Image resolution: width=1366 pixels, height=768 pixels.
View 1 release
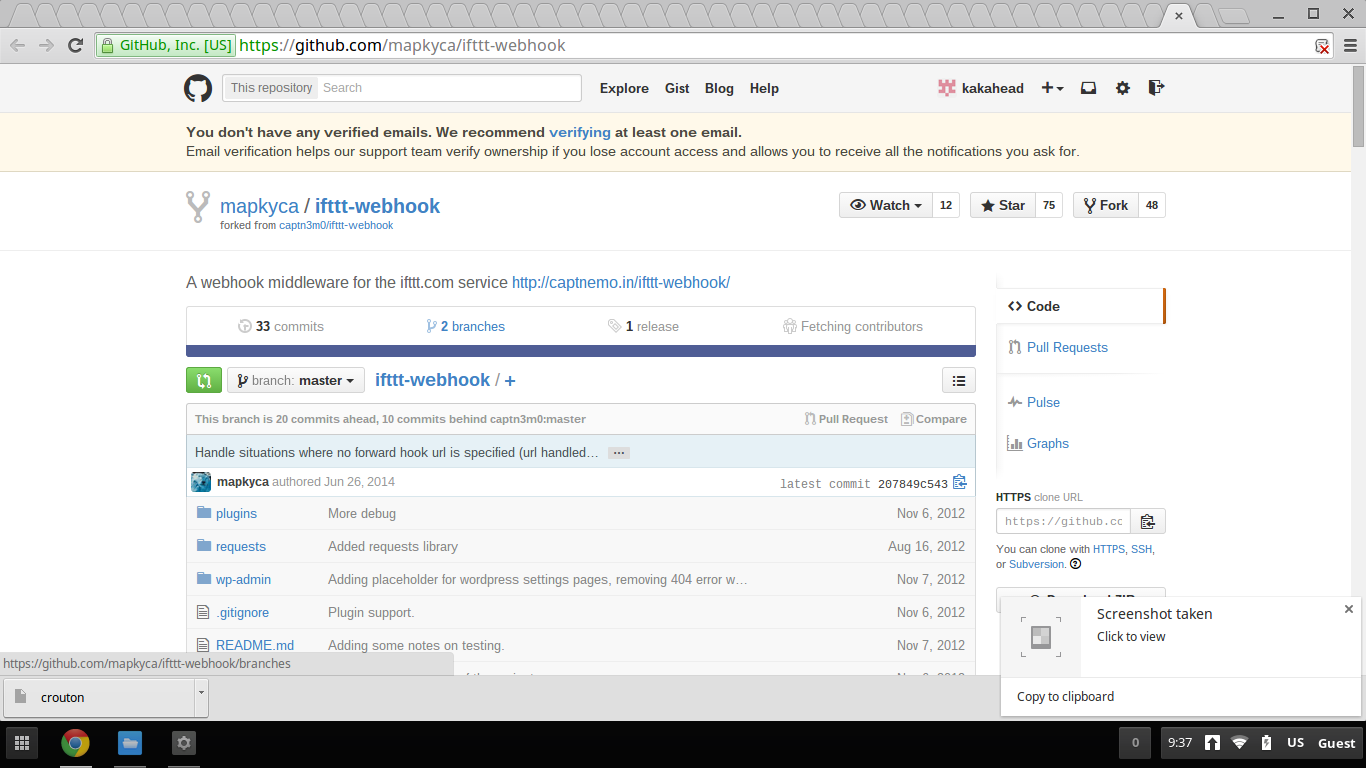point(643,326)
